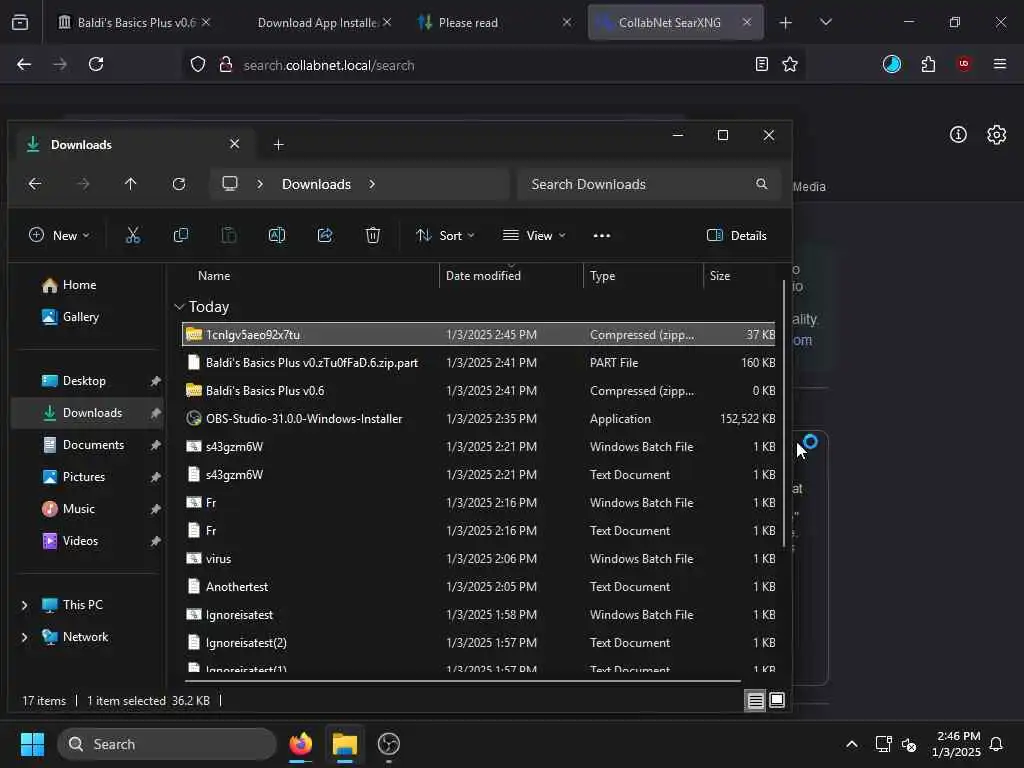Open SearXNG preferences gear icon
The width and height of the screenshot is (1024, 768).
(997, 135)
